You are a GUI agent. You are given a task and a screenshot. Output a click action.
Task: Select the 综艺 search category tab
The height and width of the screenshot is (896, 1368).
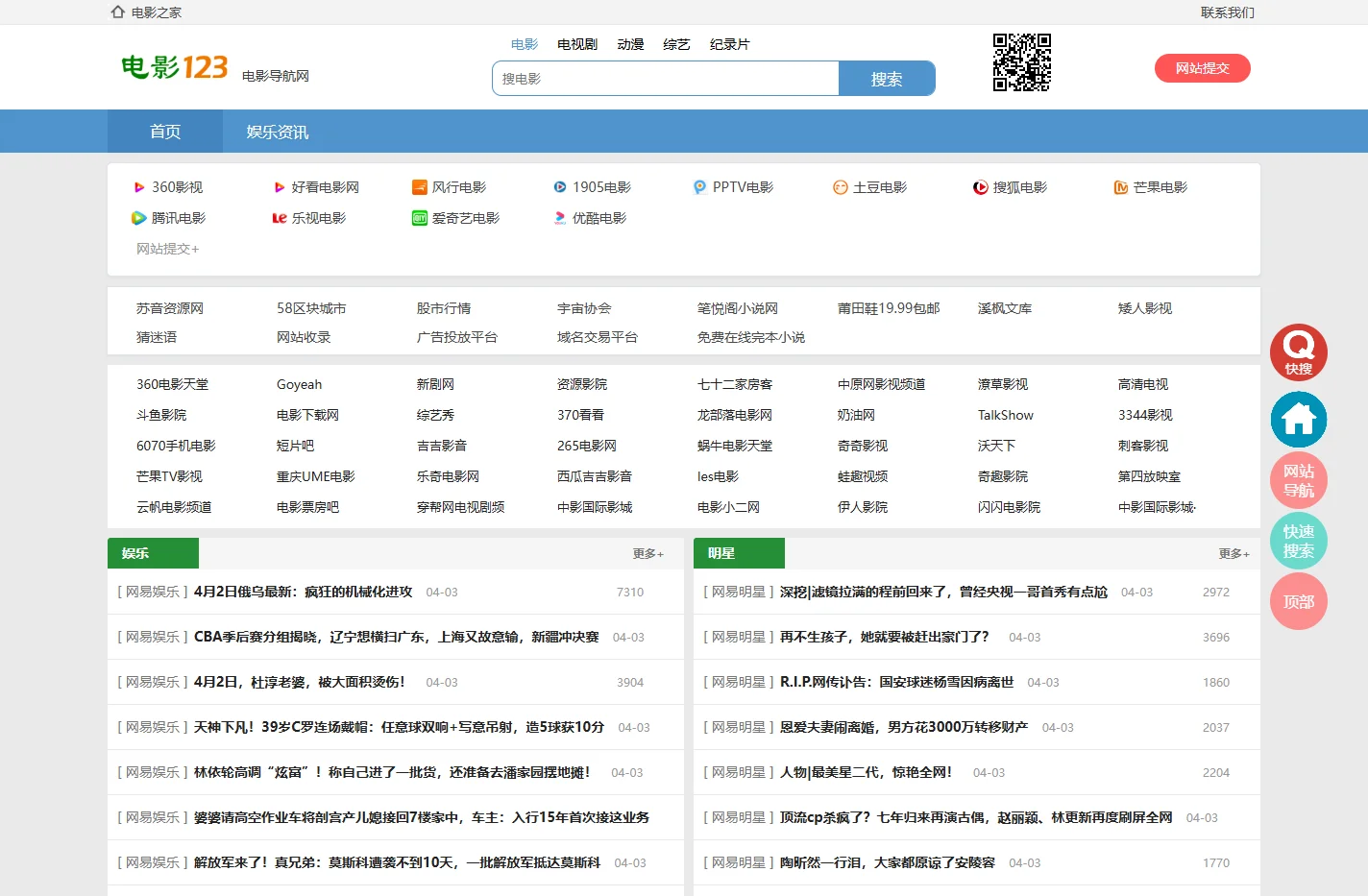pos(676,44)
